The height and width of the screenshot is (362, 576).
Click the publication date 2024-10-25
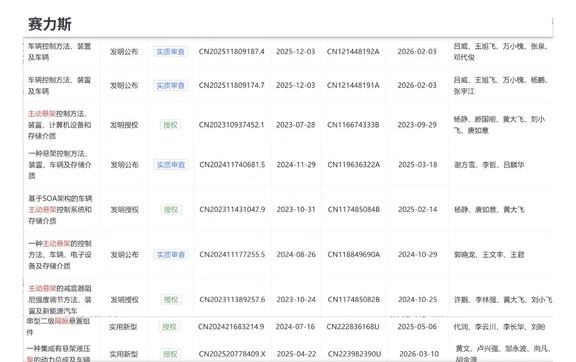coord(418,300)
